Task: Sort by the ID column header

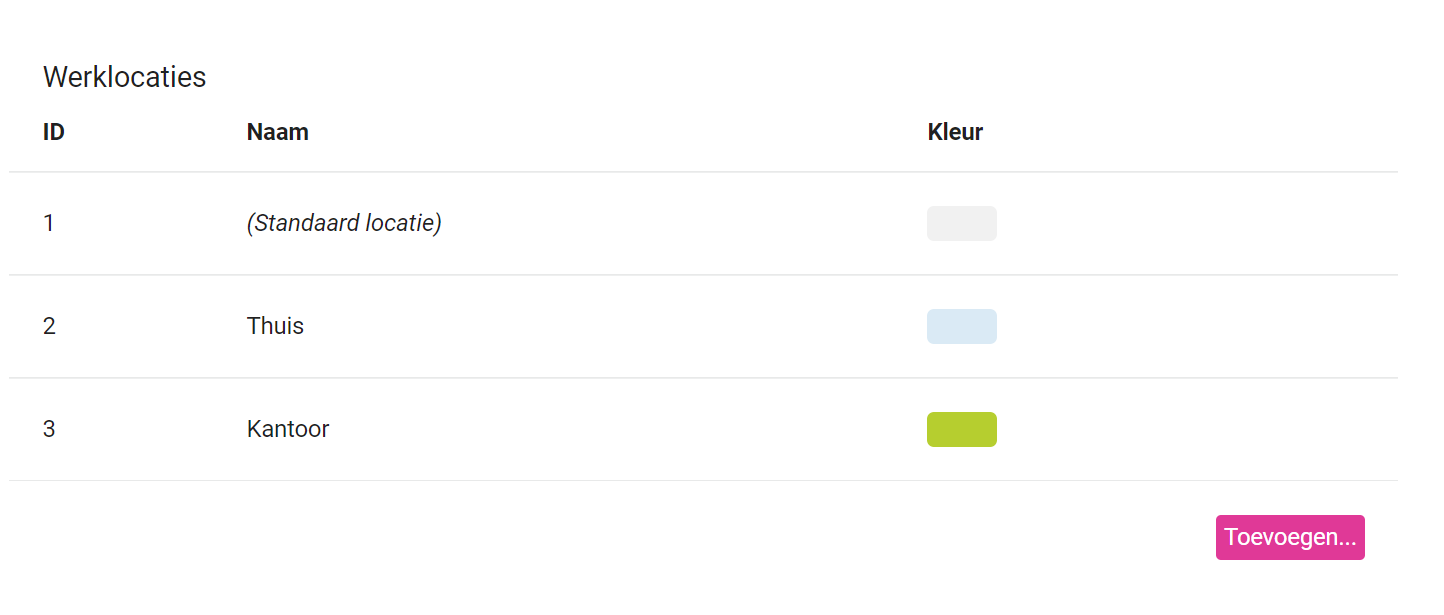Action: (x=54, y=132)
